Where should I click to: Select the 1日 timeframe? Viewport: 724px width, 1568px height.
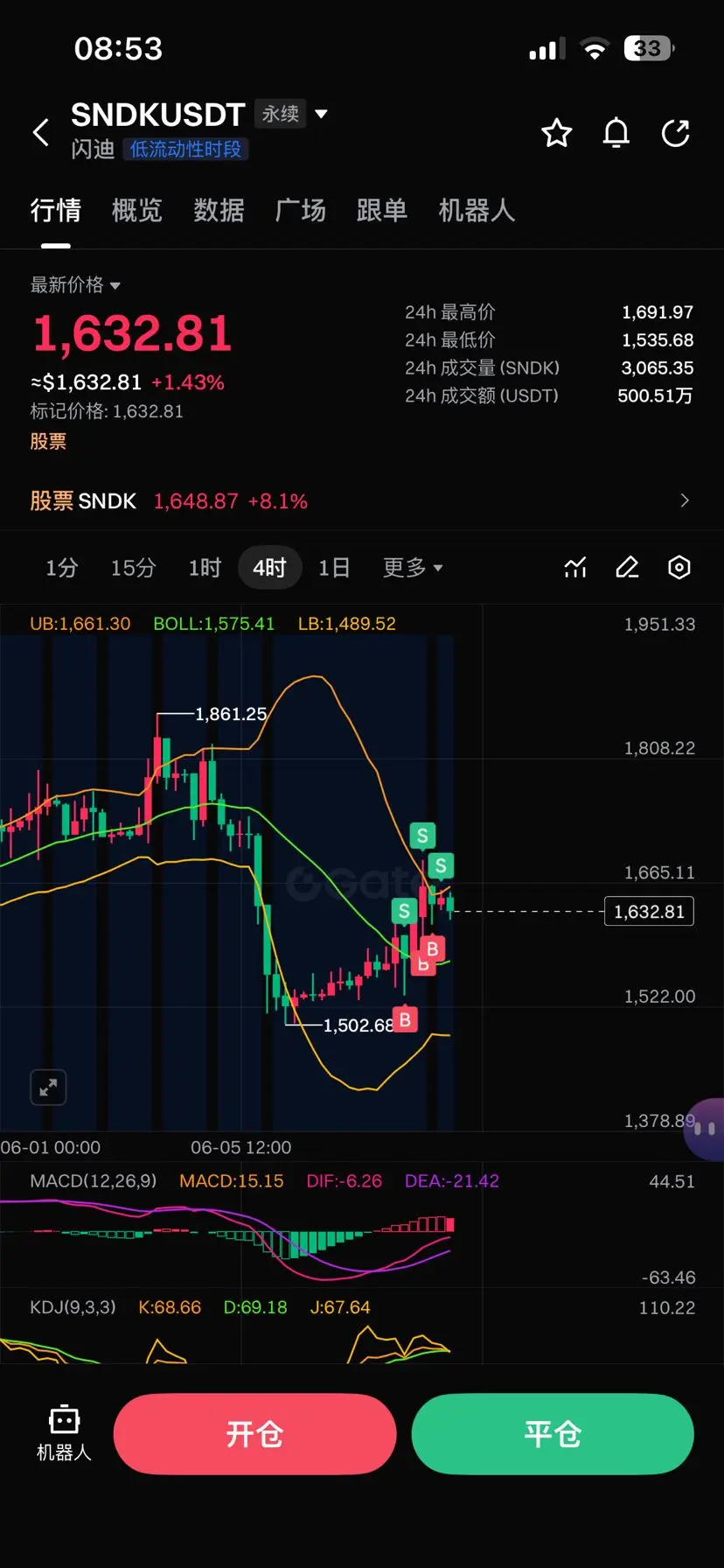(334, 568)
